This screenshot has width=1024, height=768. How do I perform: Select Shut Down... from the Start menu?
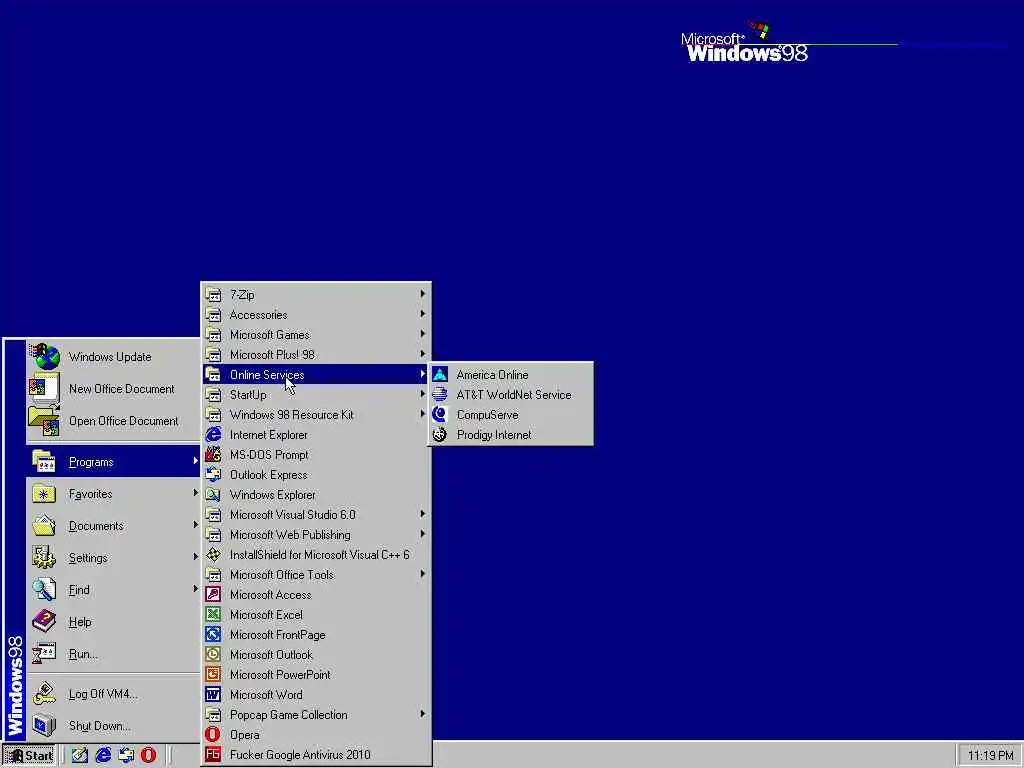coord(113,726)
